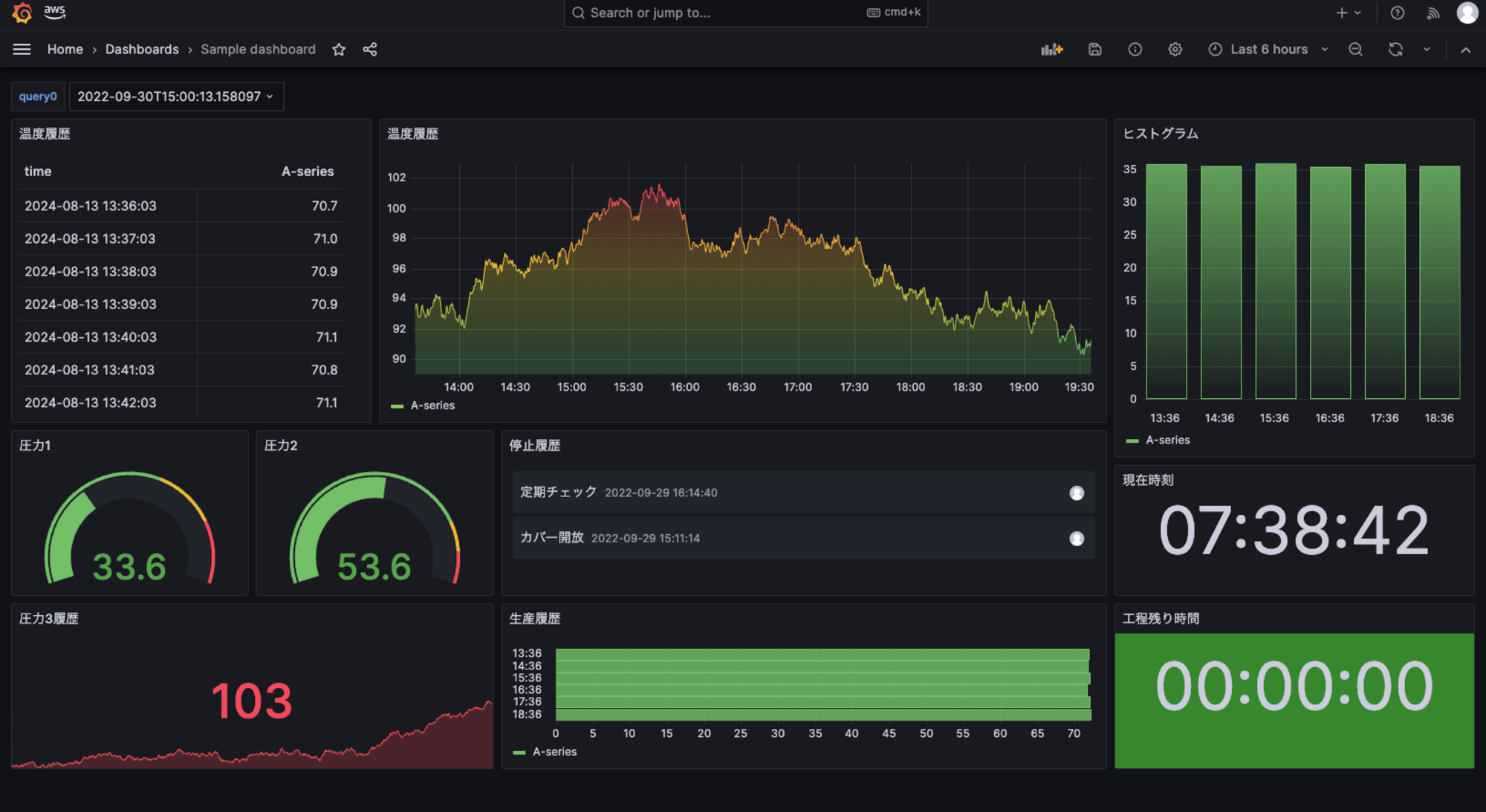This screenshot has width=1486, height=812.
Task: Open dashboard insights info icon
Action: click(x=1135, y=49)
